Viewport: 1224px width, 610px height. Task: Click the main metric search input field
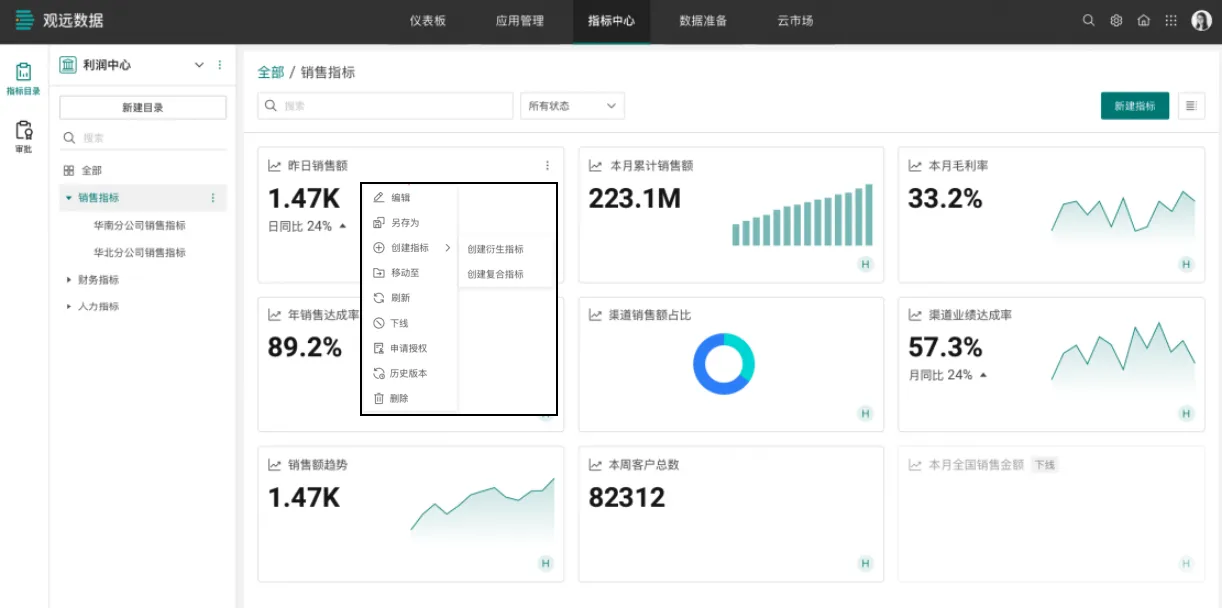[385, 106]
